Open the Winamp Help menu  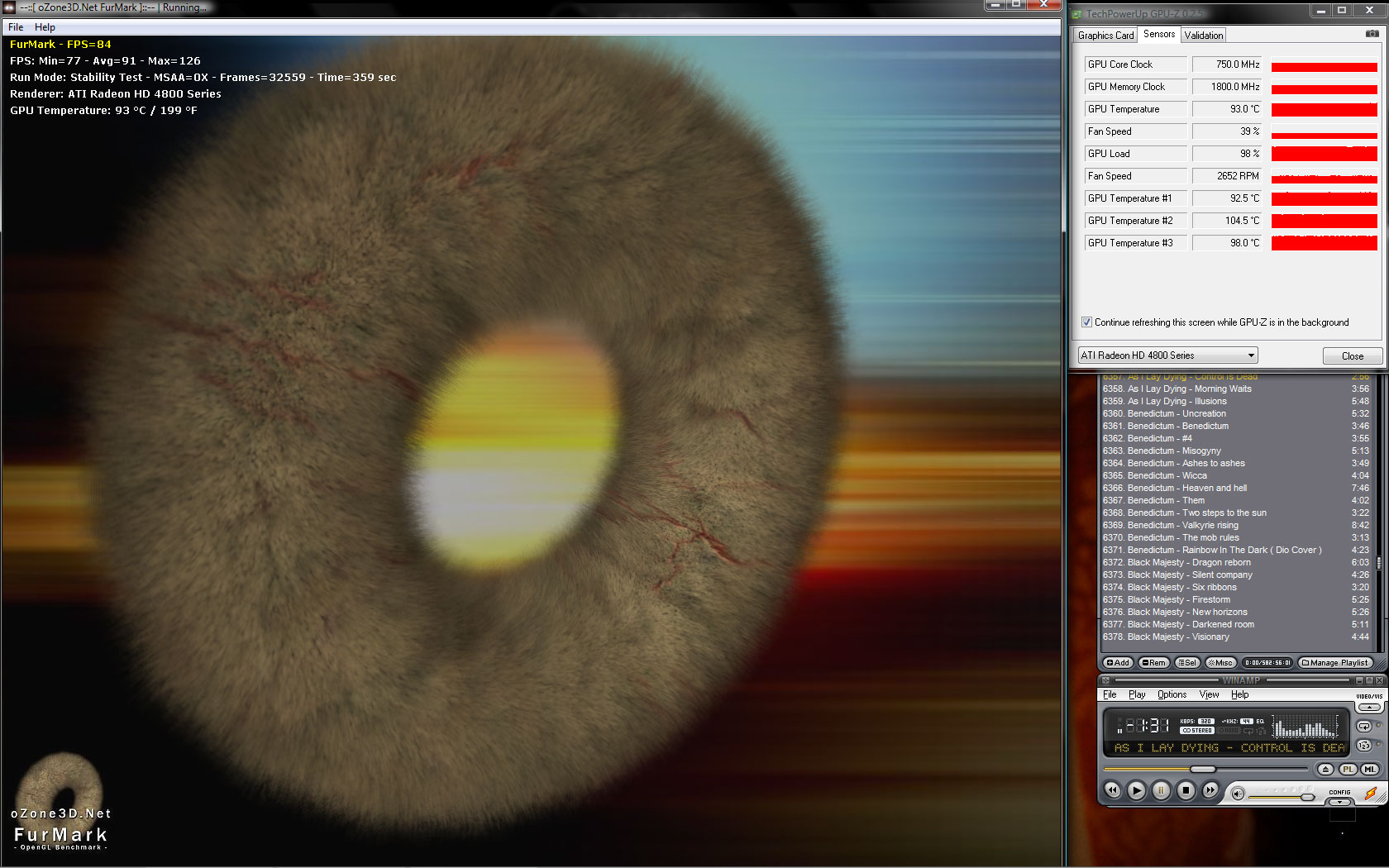point(1239,694)
